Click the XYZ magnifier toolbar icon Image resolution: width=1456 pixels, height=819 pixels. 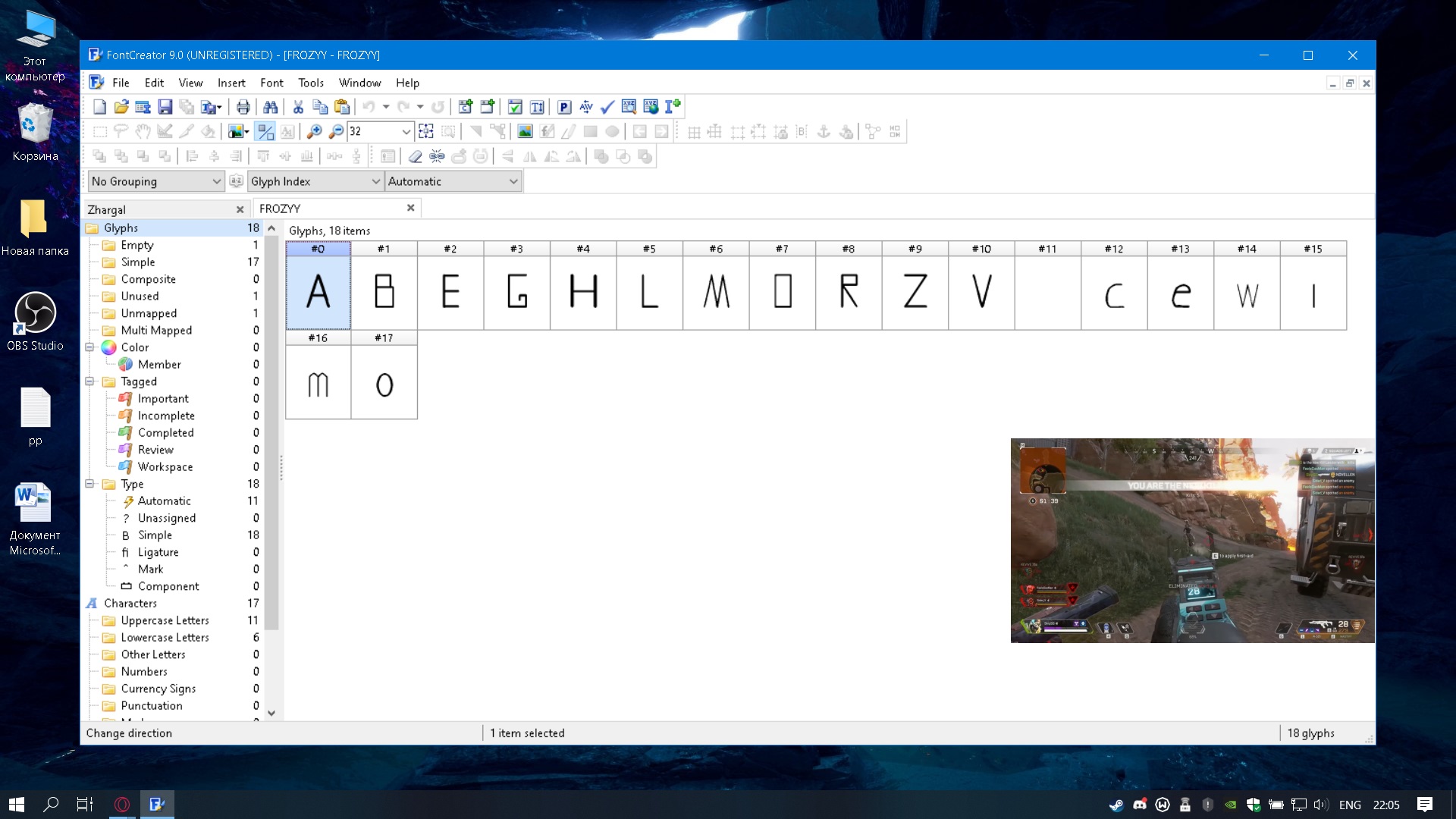[x=629, y=107]
